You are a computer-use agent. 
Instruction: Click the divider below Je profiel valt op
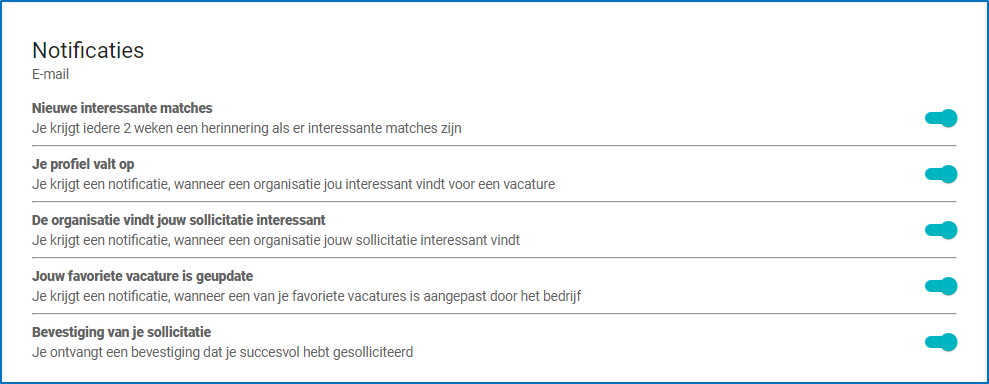click(x=494, y=202)
